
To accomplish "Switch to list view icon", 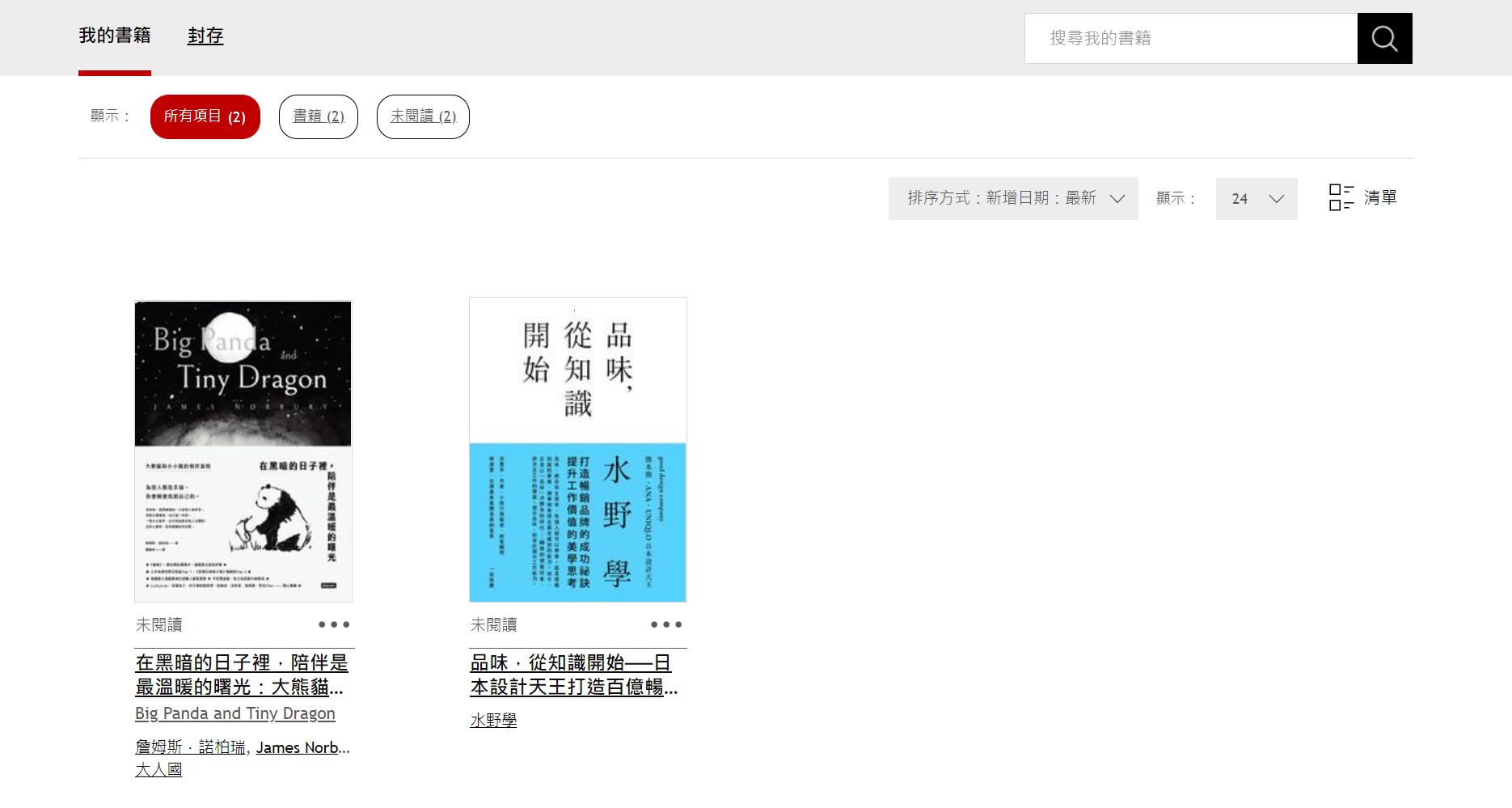I will click(1362, 197).
